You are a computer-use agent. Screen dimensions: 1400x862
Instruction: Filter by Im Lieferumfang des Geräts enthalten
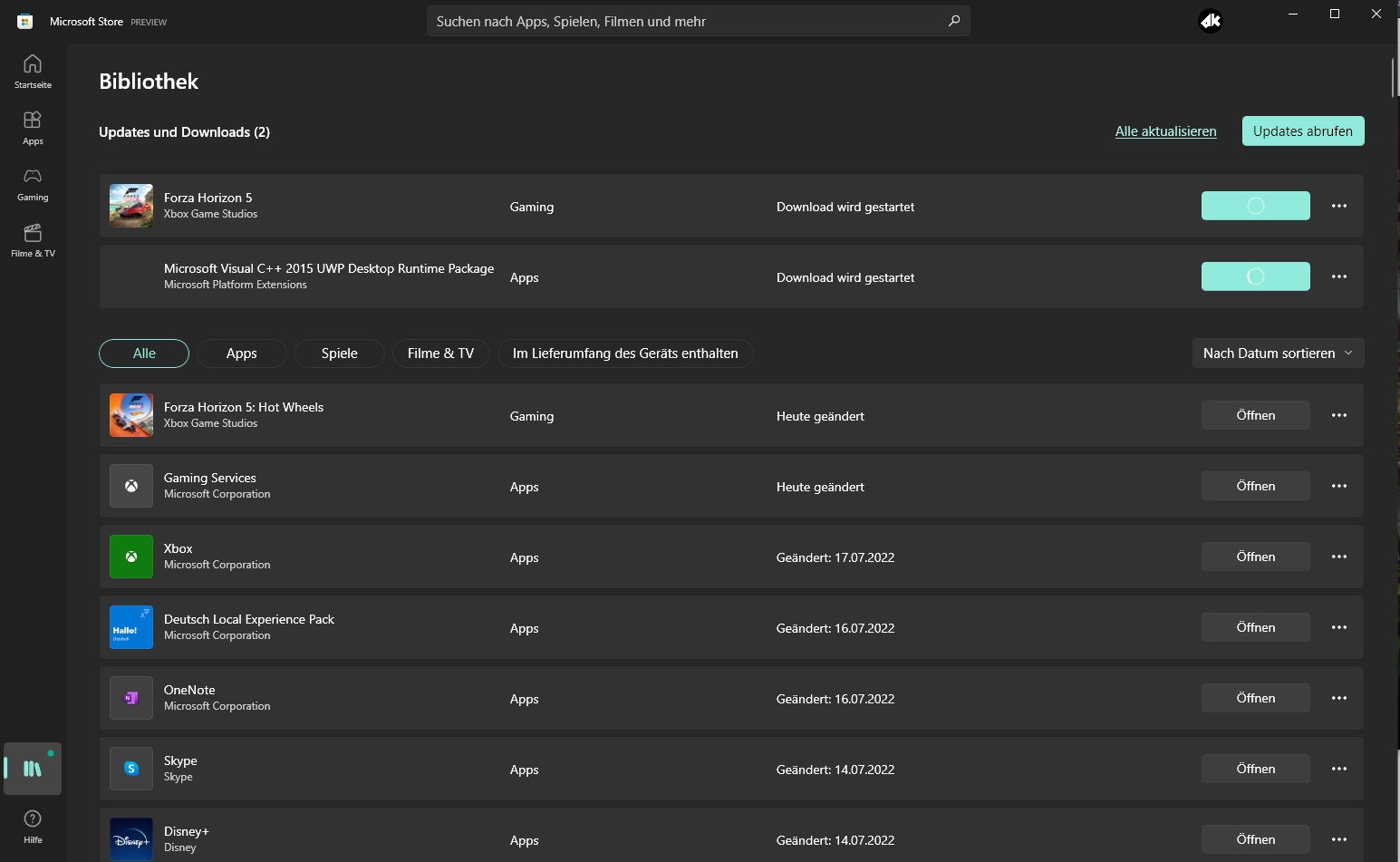pyautogui.click(x=625, y=354)
